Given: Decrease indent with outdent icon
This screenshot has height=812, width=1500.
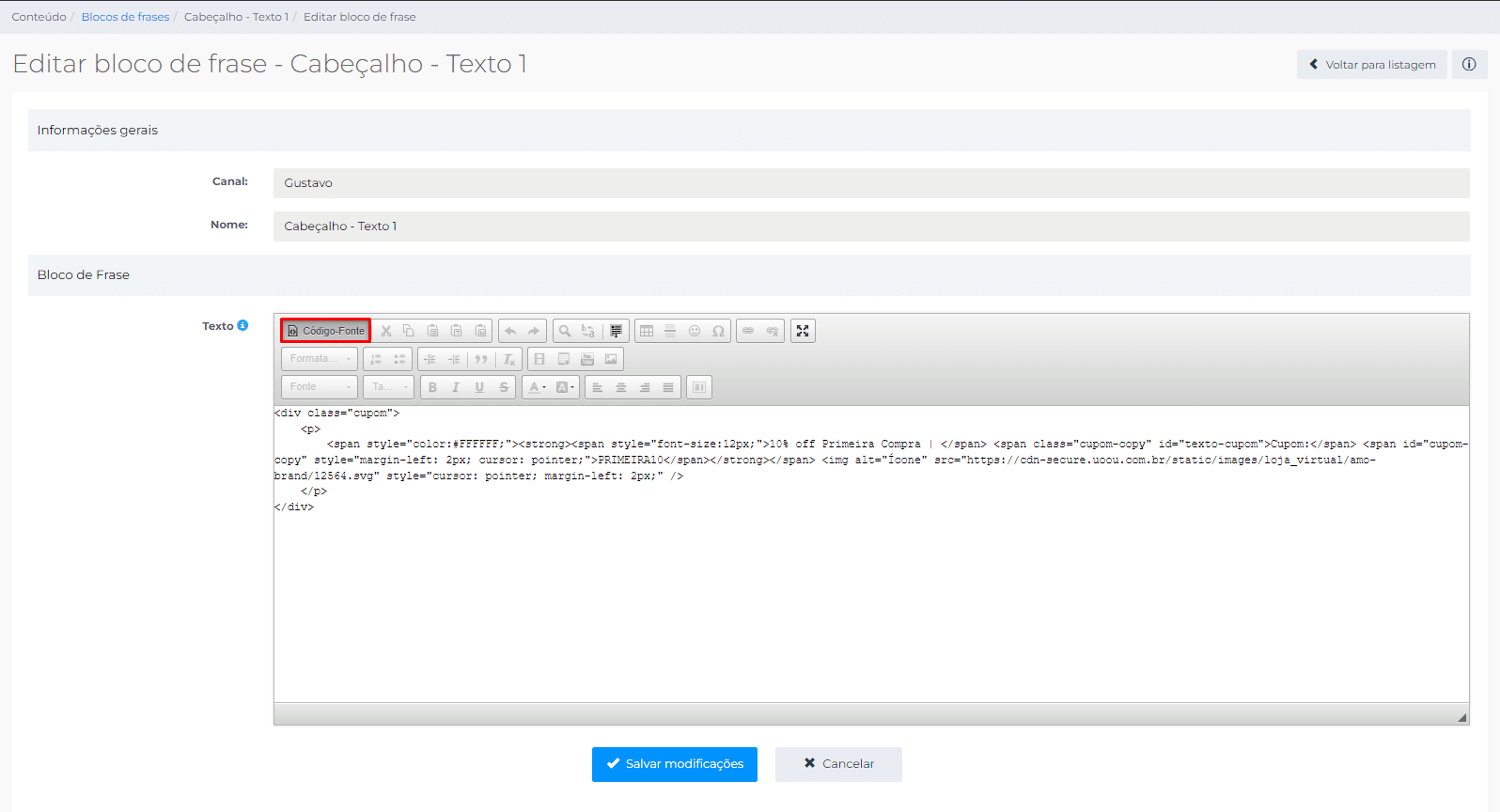Looking at the screenshot, I should click(430, 359).
